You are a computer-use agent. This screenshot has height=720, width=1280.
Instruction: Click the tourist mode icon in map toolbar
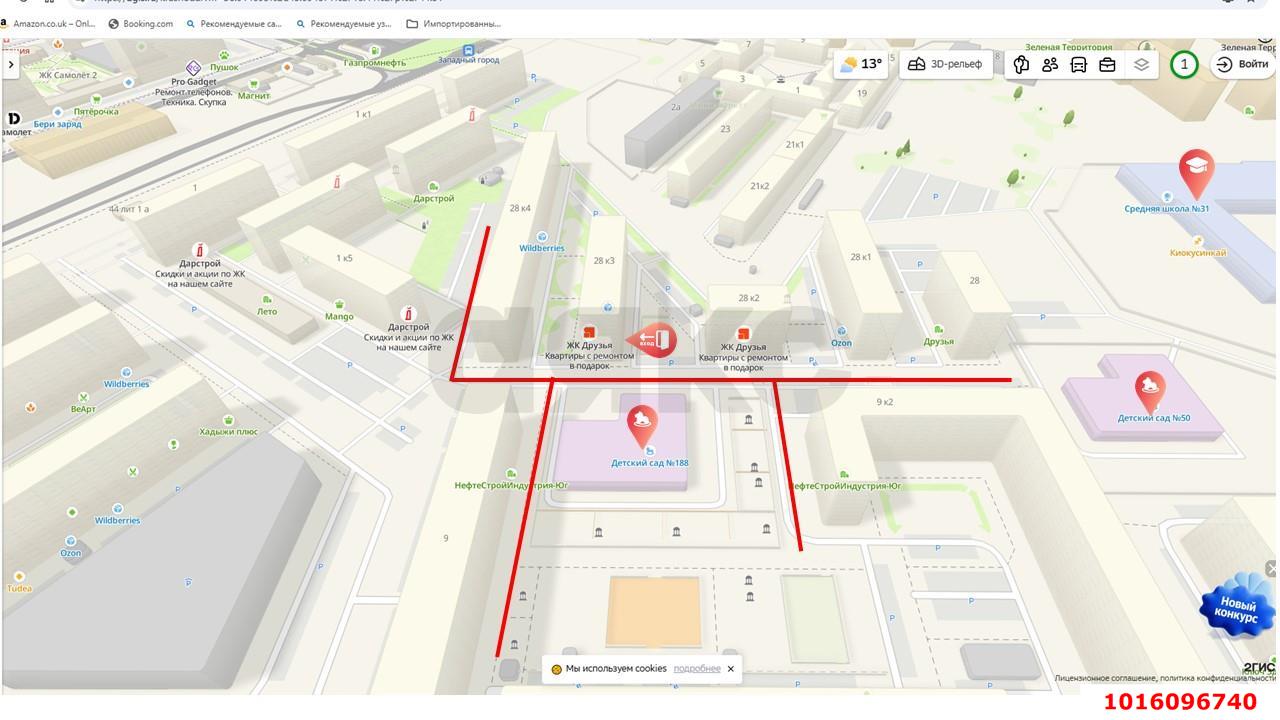click(1021, 65)
